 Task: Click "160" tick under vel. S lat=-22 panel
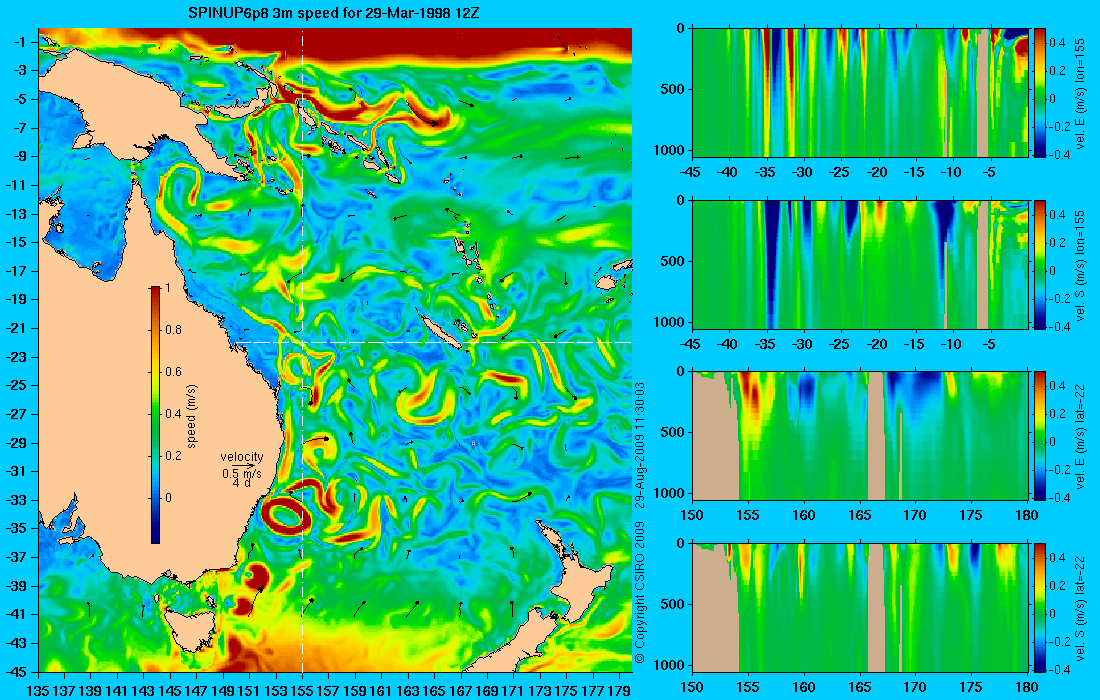click(x=803, y=687)
